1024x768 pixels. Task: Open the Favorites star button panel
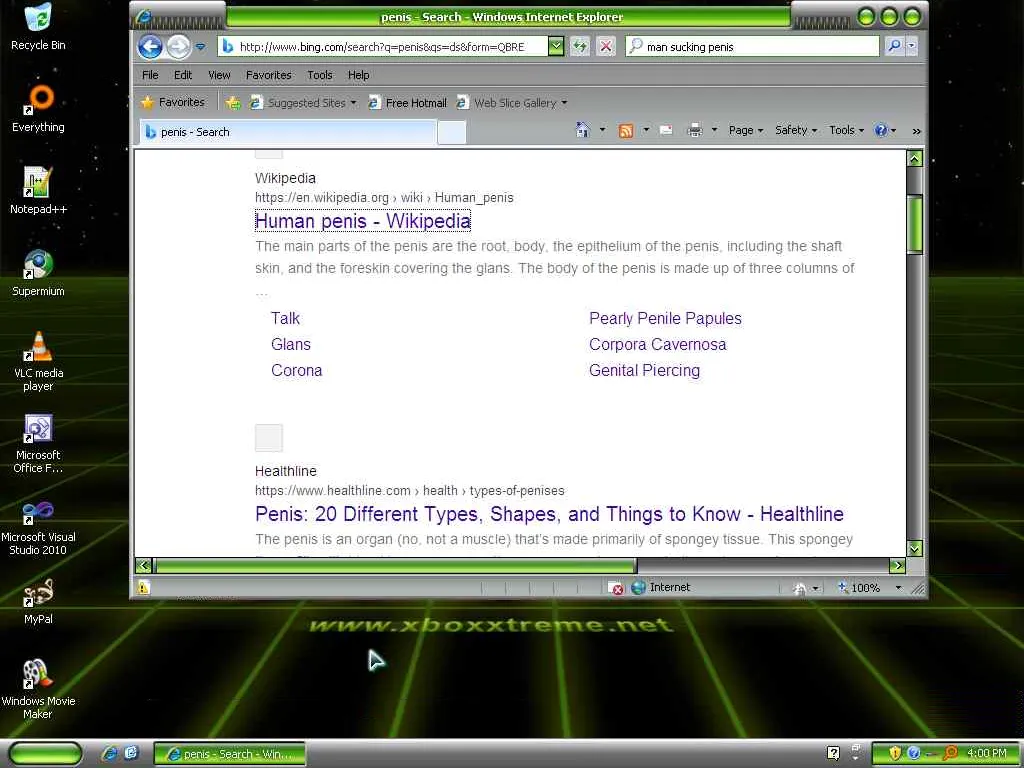tap(173, 103)
